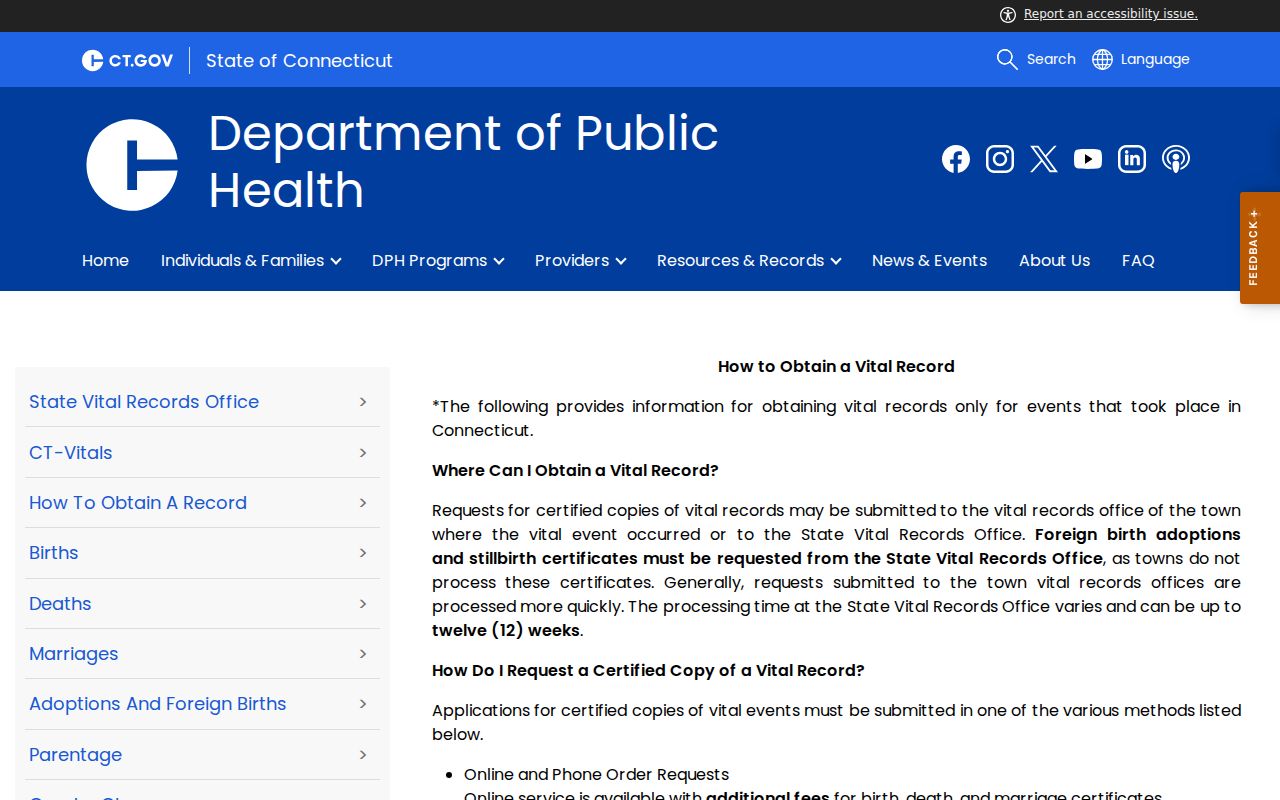
Task: Expand the DPH Programs menu
Action: tap(438, 260)
